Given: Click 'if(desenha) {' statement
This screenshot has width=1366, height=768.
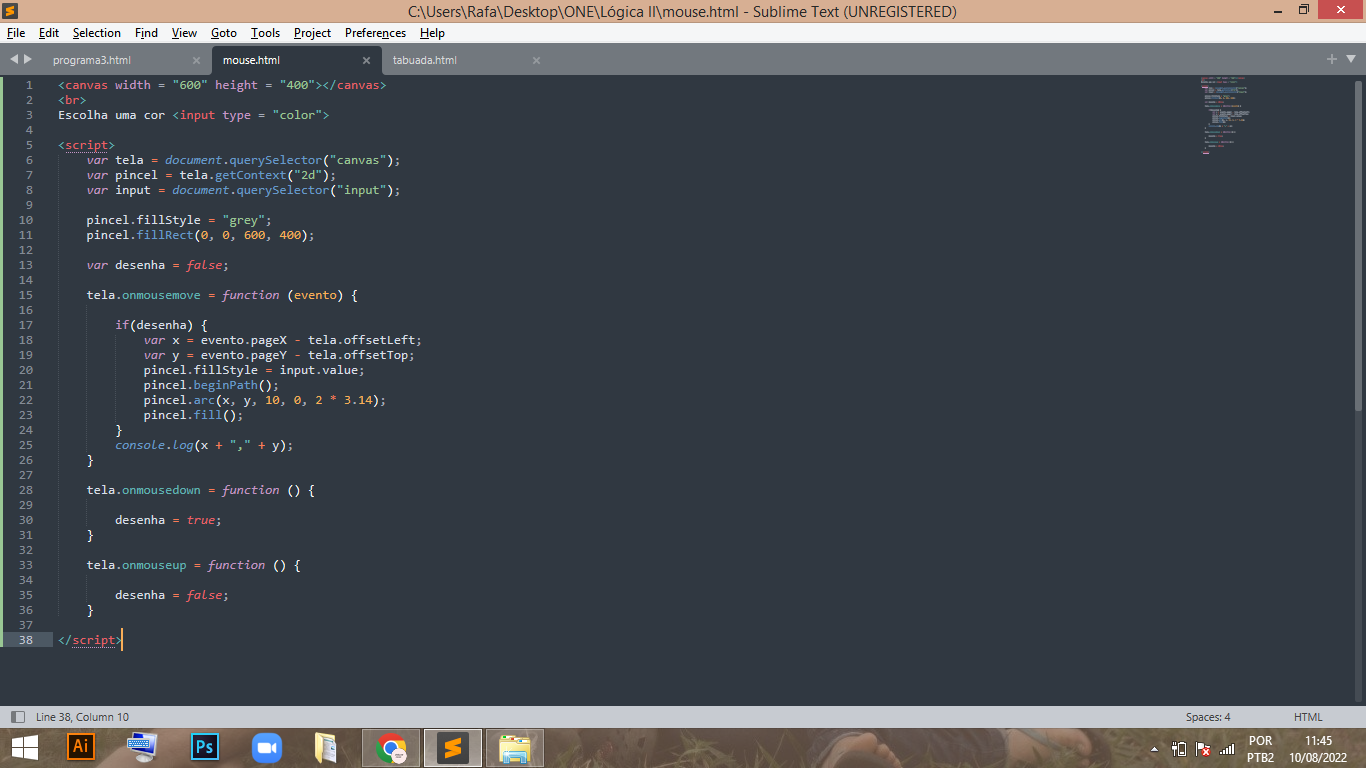Looking at the screenshot, I should (x=161, y=325).
